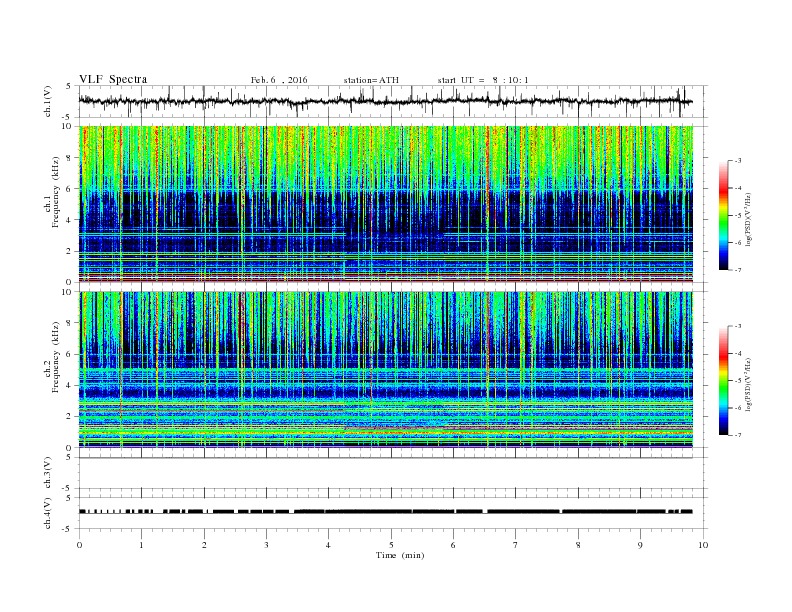The width and height of the screenshot is (792, 612).
Task: Click the "station=ATH" header label
Action: pyautogui.click(x=371, y=80)
